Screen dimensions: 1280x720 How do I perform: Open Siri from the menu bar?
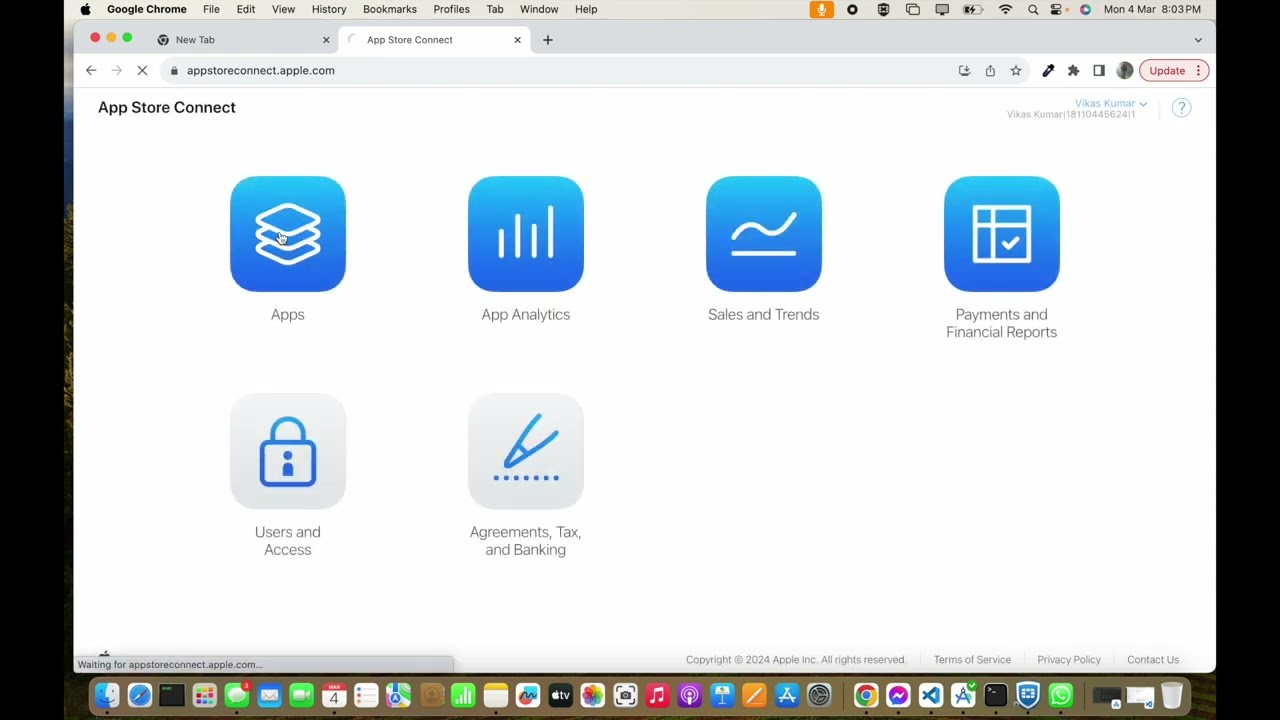1085,9
